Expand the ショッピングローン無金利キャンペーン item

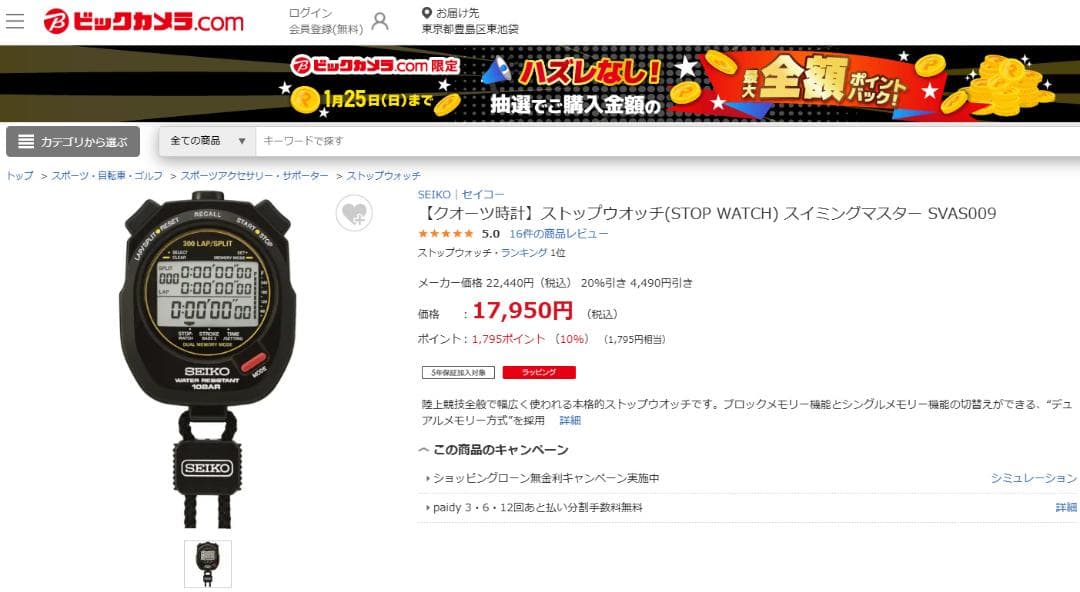[x=543, y=478]
